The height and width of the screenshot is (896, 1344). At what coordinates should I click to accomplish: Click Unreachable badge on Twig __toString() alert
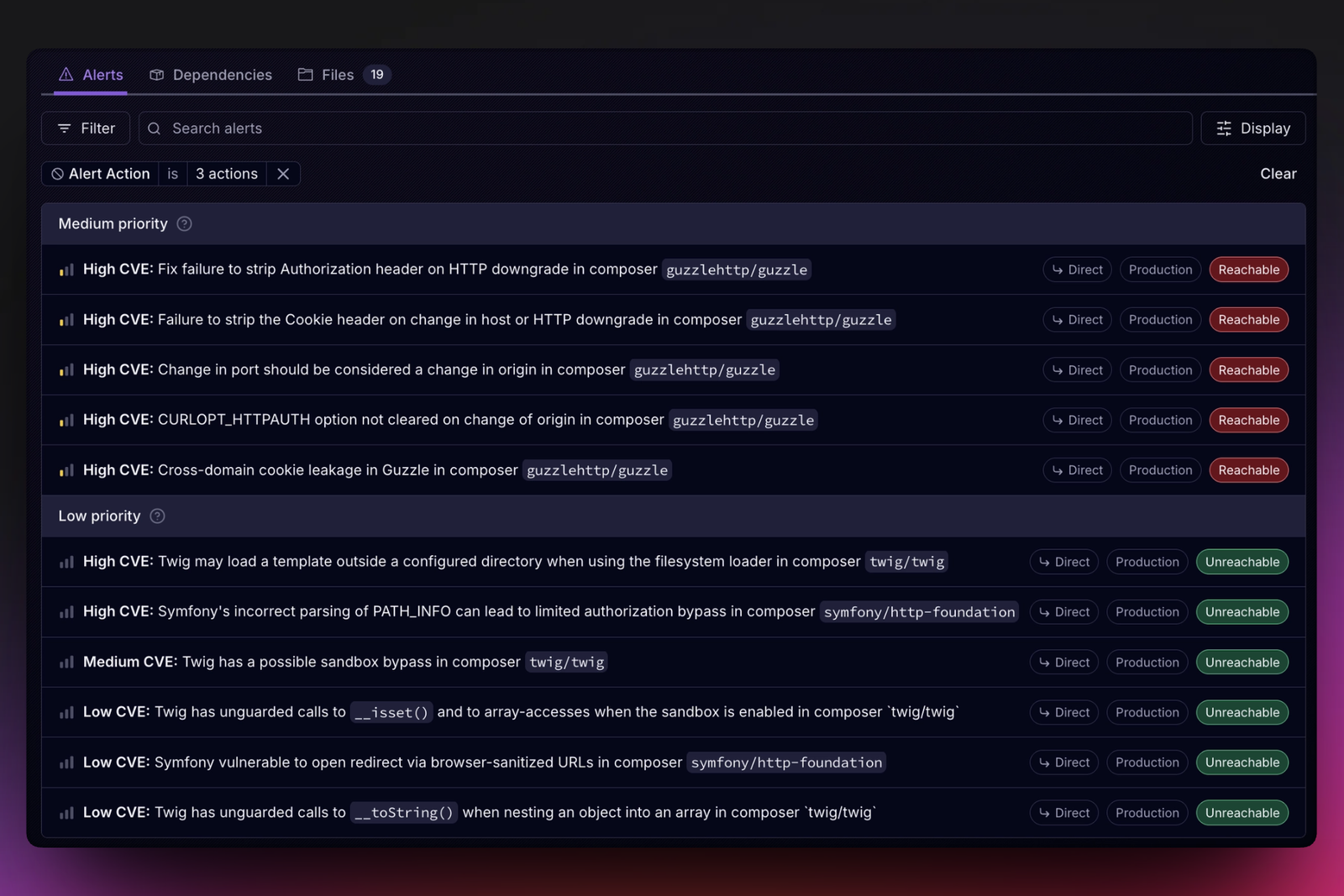point(1242,813)
